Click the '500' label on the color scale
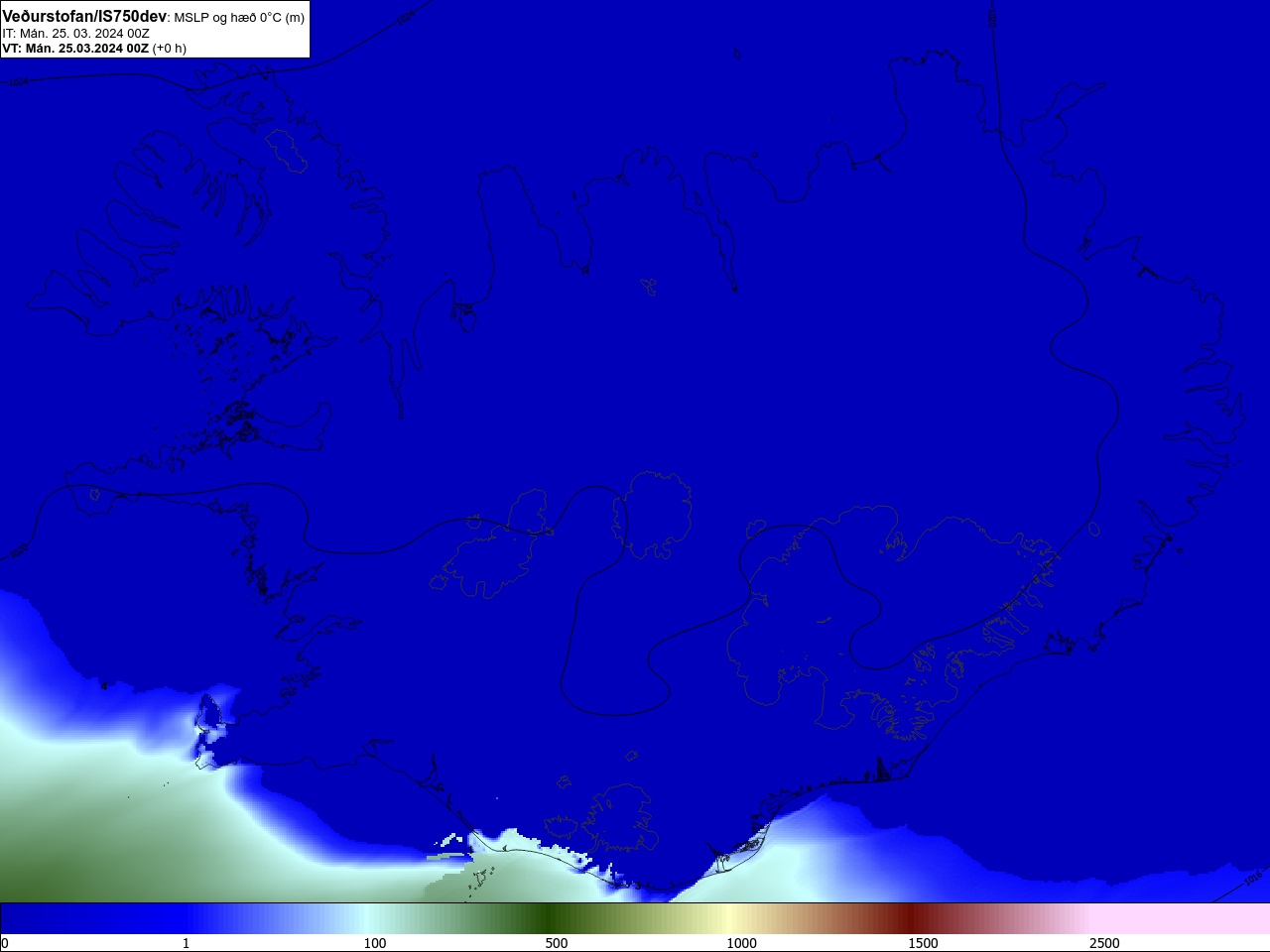This screenshot has height=952, width=1270. 557,943
